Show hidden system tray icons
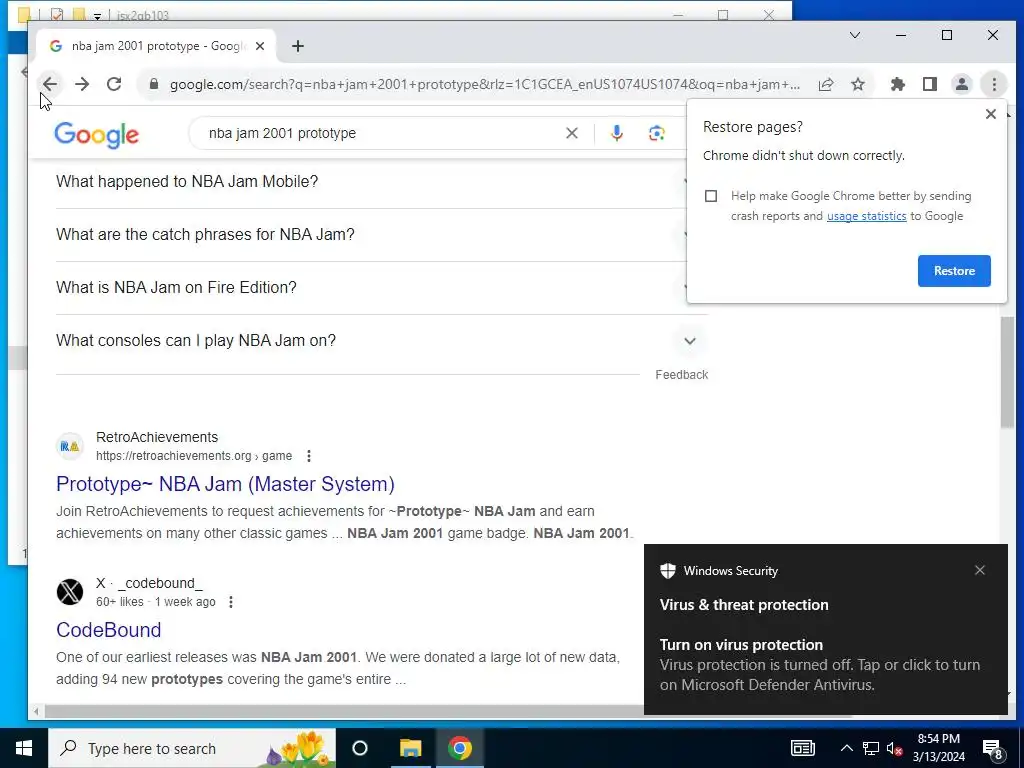The width and height of the screenshot is (1024, 768). click(x=846, y=748)
